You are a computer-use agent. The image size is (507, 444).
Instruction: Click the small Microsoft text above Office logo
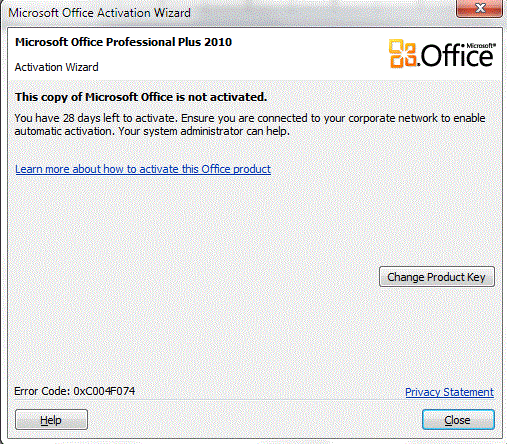(x=480, y=45)
